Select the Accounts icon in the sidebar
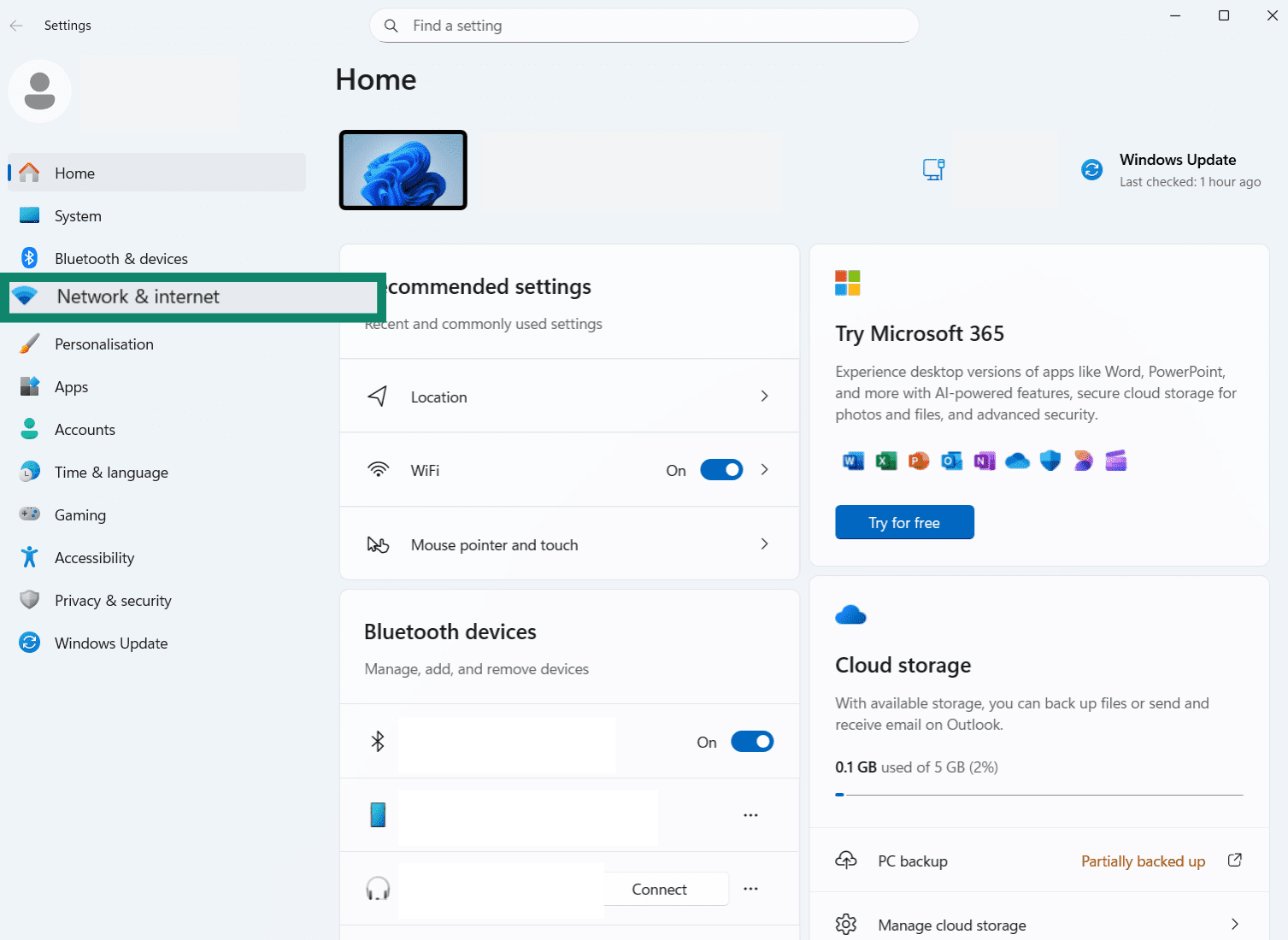This screenshot has width=1288, height=940. (30, 429)
